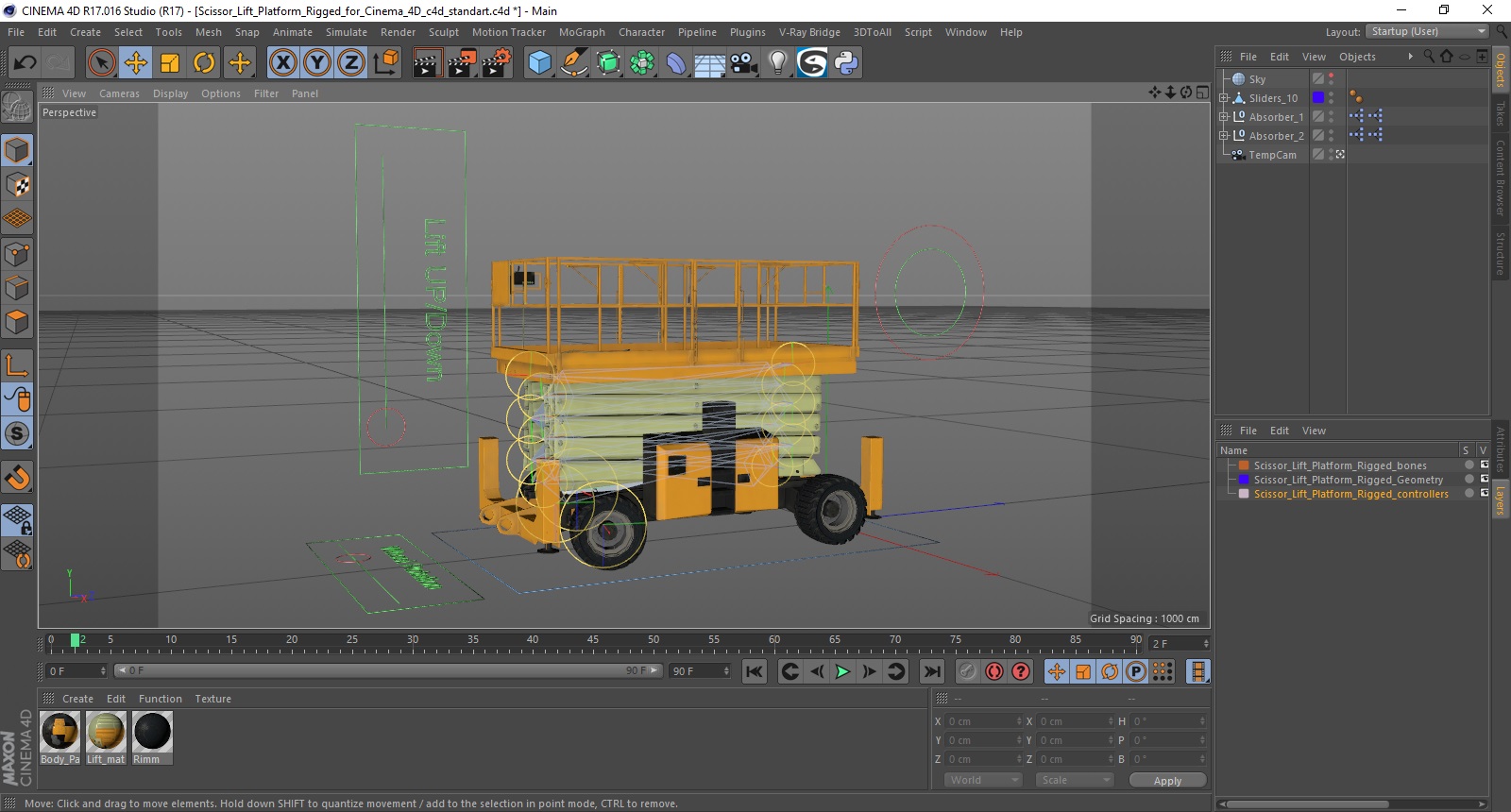Click the Python script icon
The height and width of the screenshot is (812, 1511).
click(x=846, y=63)
